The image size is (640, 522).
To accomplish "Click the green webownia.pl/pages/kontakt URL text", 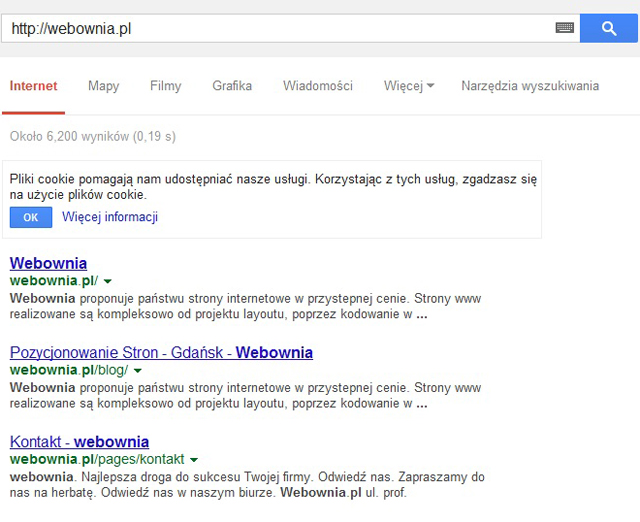I will pos(97,459).
